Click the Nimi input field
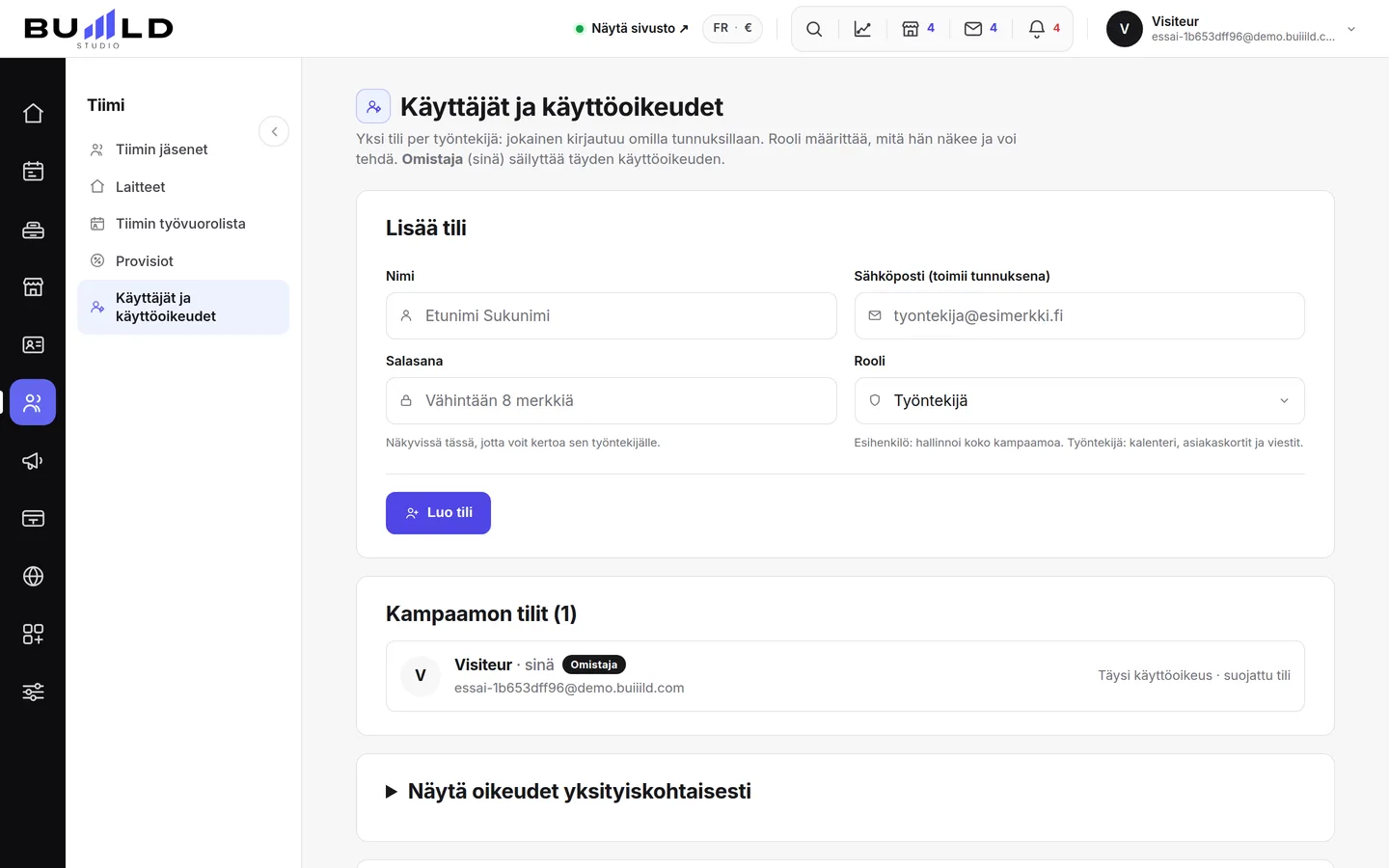The height and width of the screenshot is (868, 1389). (x=612, y=315)
